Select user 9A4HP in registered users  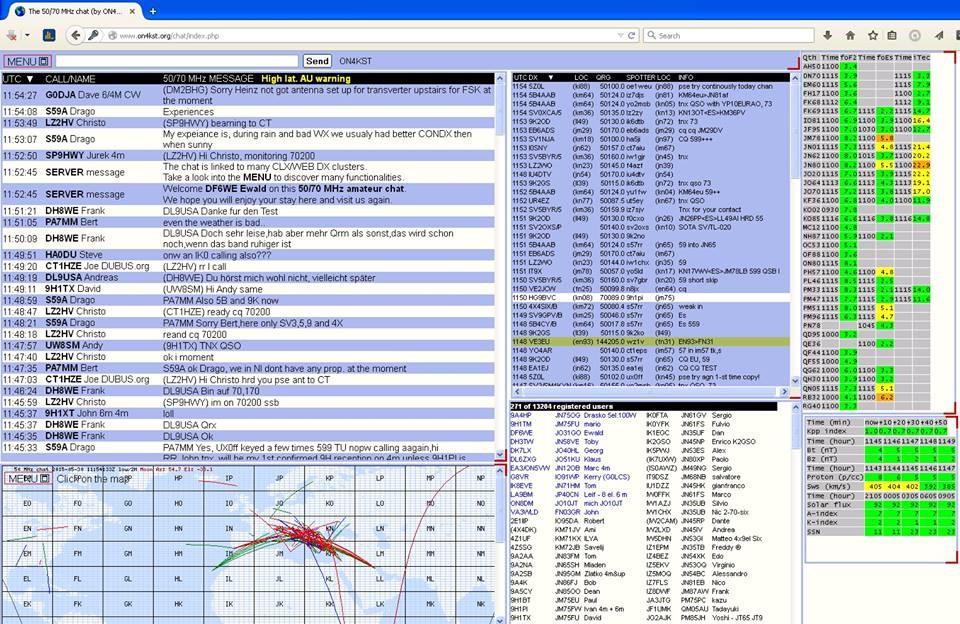[x=521, y=415]
